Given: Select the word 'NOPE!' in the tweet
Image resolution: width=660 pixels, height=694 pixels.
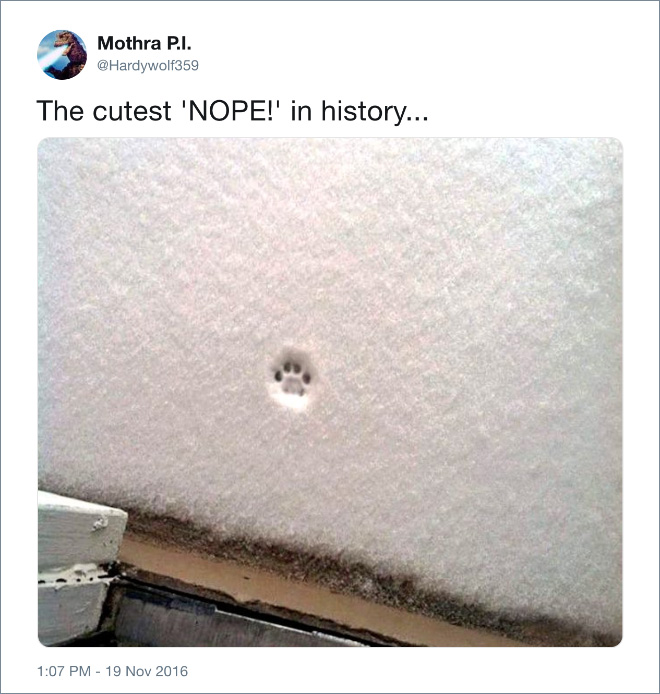Looking at the screenshot, I should click(231, 110).
